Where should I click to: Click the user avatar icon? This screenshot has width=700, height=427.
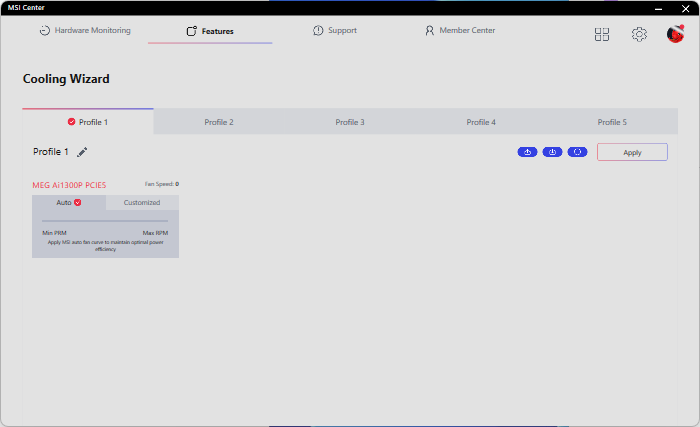(675, 34)
